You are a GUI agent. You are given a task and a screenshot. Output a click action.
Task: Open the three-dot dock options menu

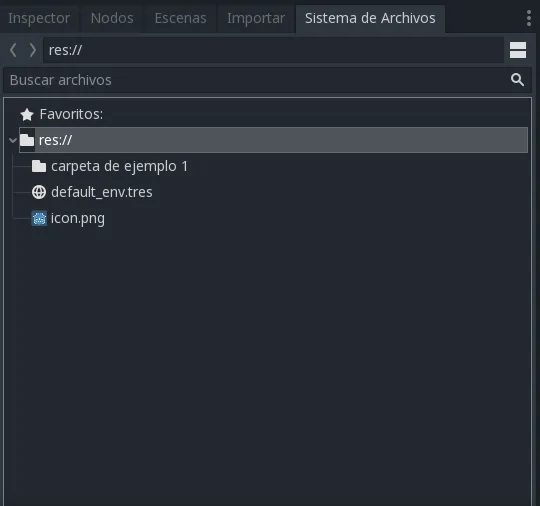529,18
